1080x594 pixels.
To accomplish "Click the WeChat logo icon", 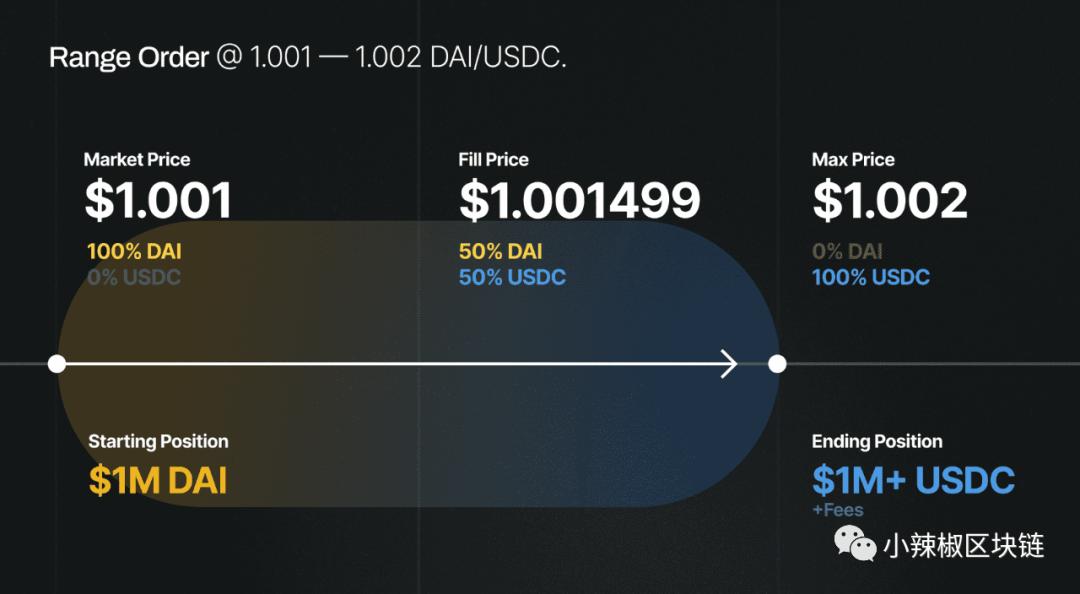I will point(855,544).
